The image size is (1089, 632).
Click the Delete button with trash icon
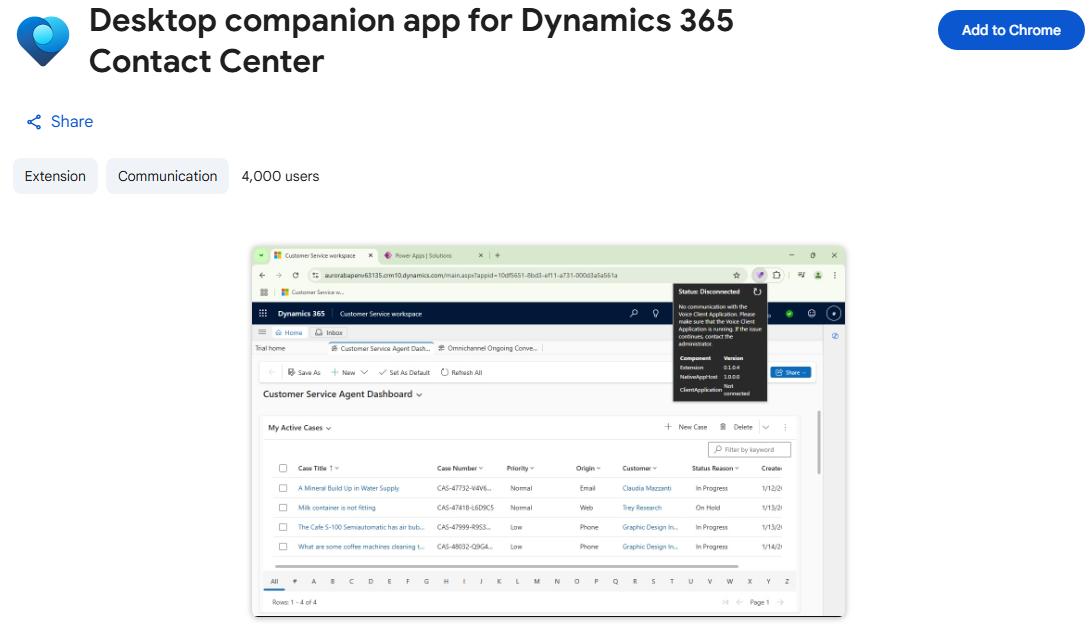pyautogui.click(x=736, y=427)
